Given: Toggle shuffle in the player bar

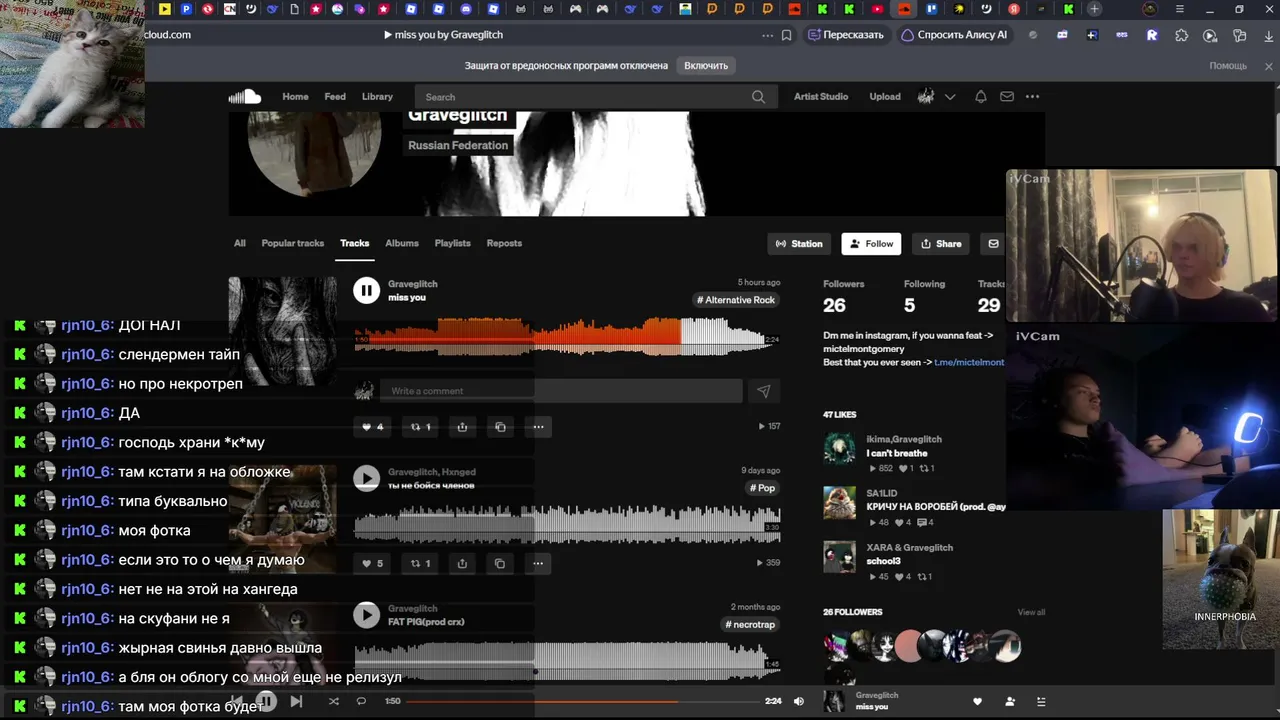Looking at the screenshot, I should coord(334,702).
